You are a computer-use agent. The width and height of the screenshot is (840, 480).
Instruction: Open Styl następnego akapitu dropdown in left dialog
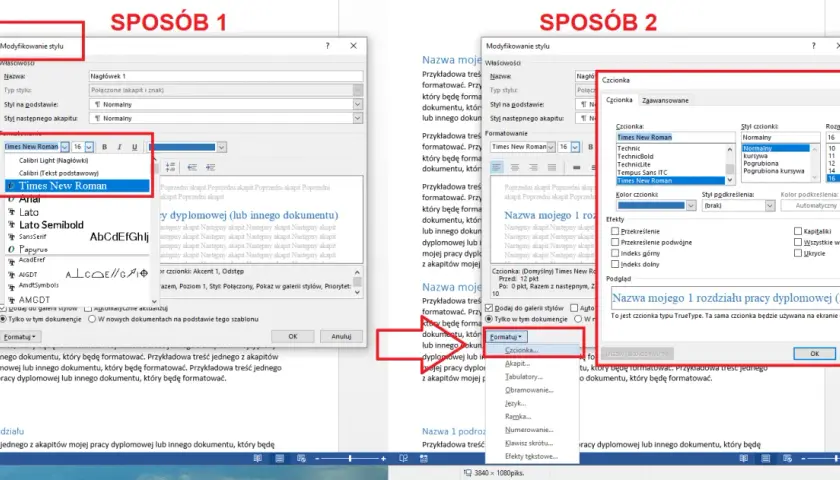click(x=357, y=118)
